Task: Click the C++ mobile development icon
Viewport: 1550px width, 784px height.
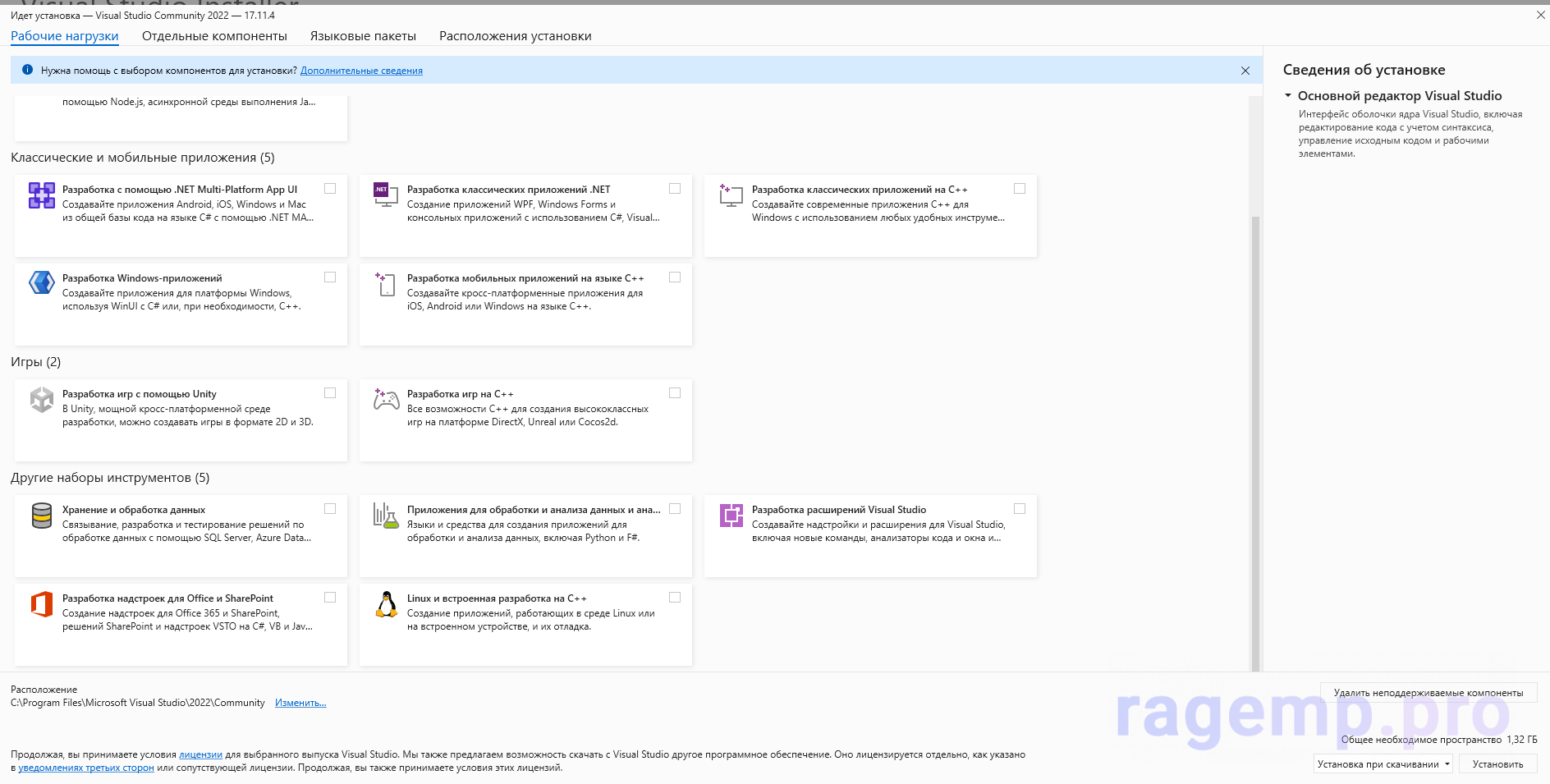Action: pyautogui.click(x=386, y=284)
